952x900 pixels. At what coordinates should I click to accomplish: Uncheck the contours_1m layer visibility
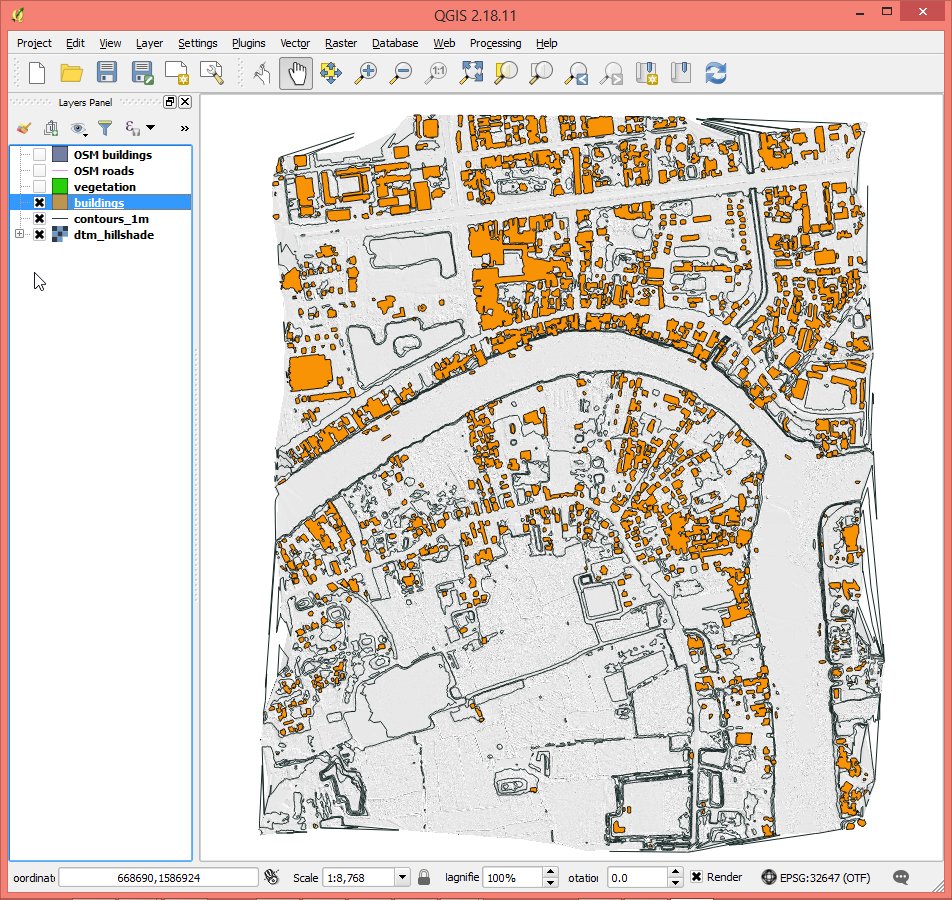[39, 219]
